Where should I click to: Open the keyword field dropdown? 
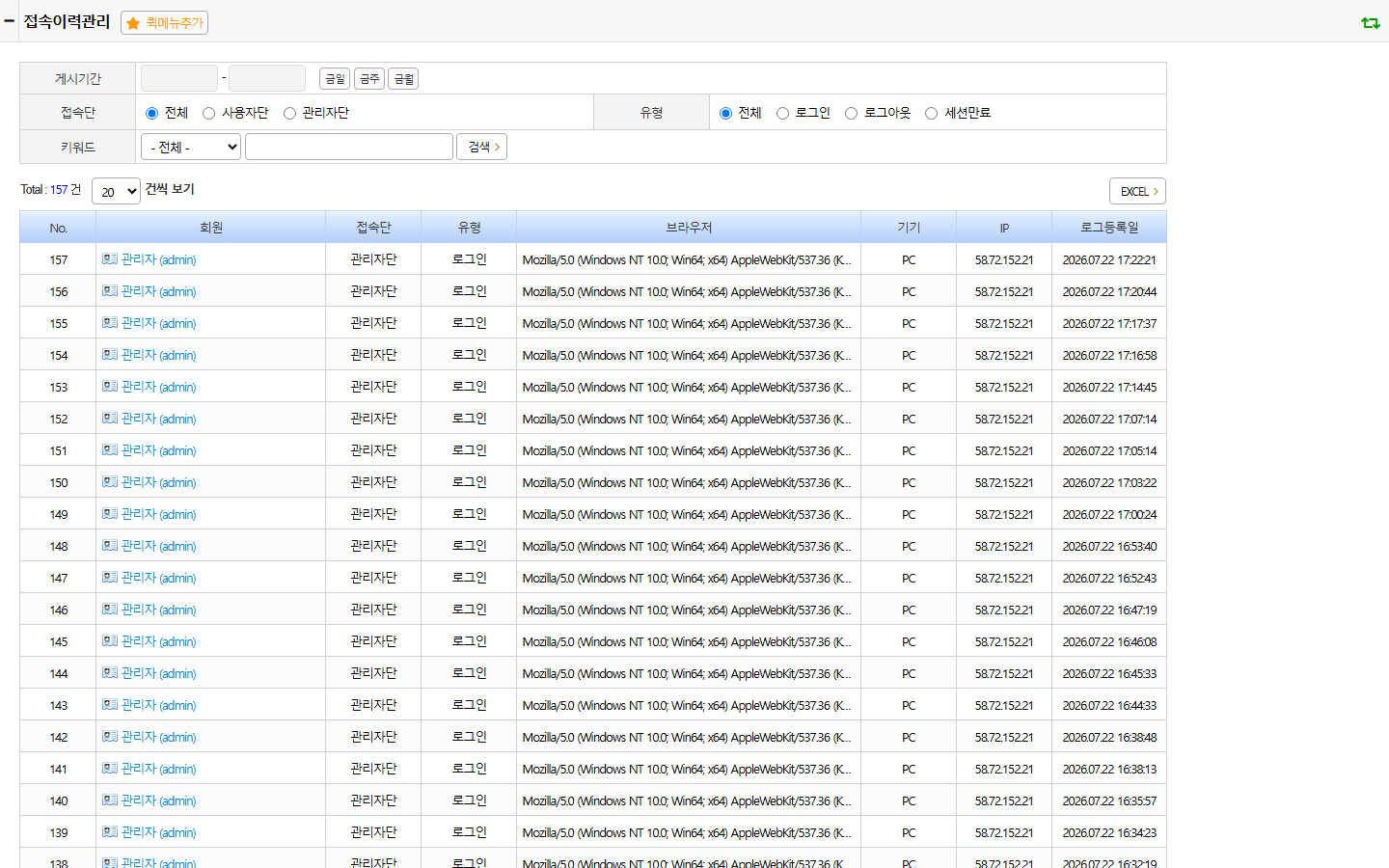tap(191, 147)
